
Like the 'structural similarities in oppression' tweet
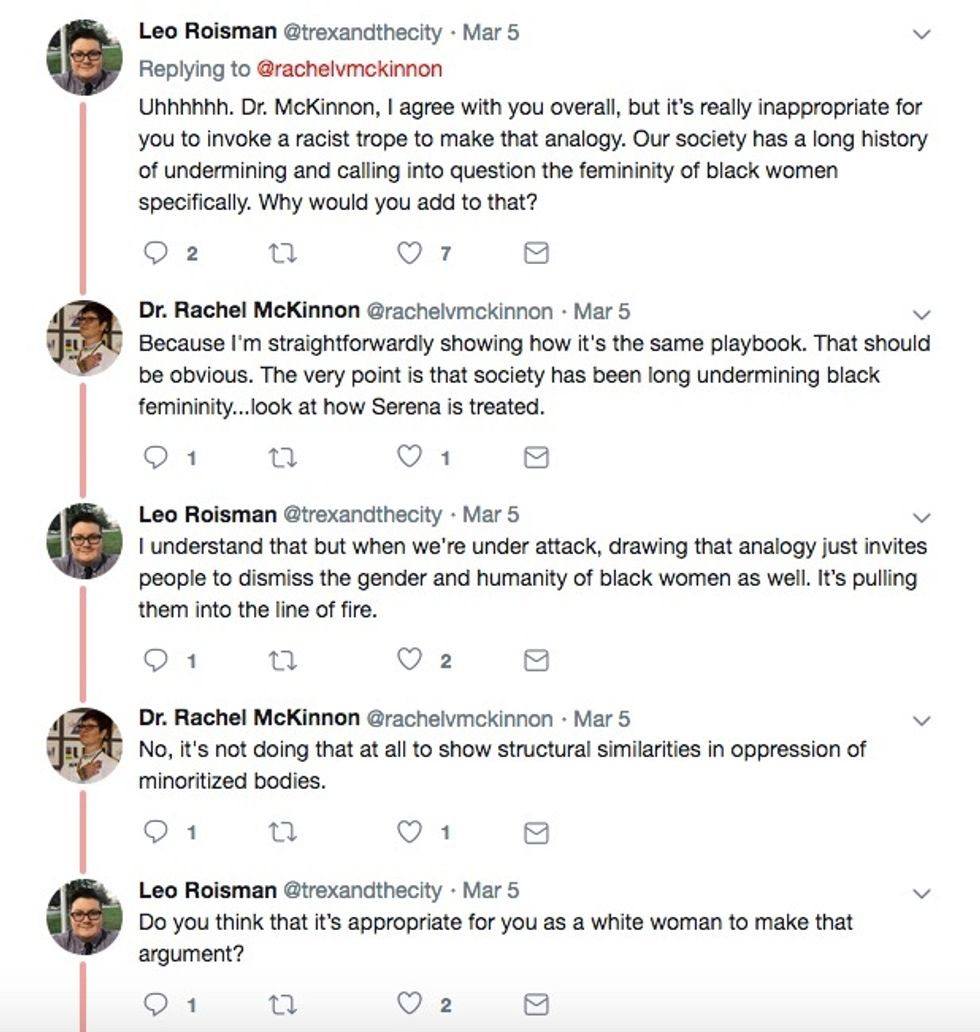[x=410, y=833]
